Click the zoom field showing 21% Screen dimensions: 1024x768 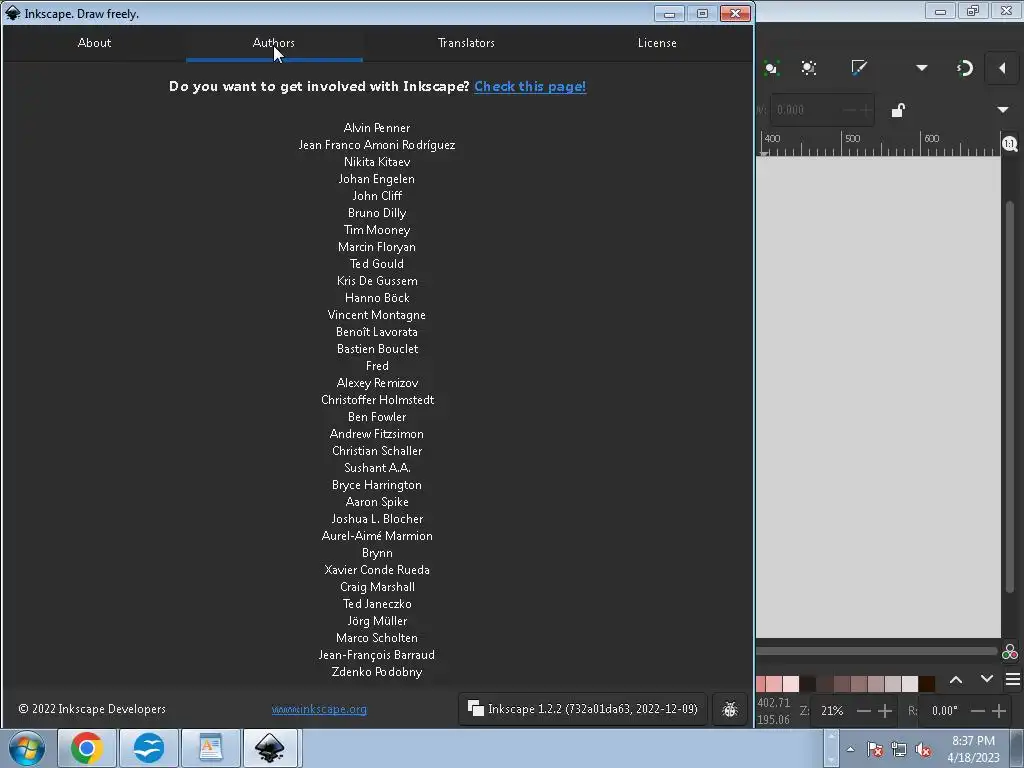832,711
